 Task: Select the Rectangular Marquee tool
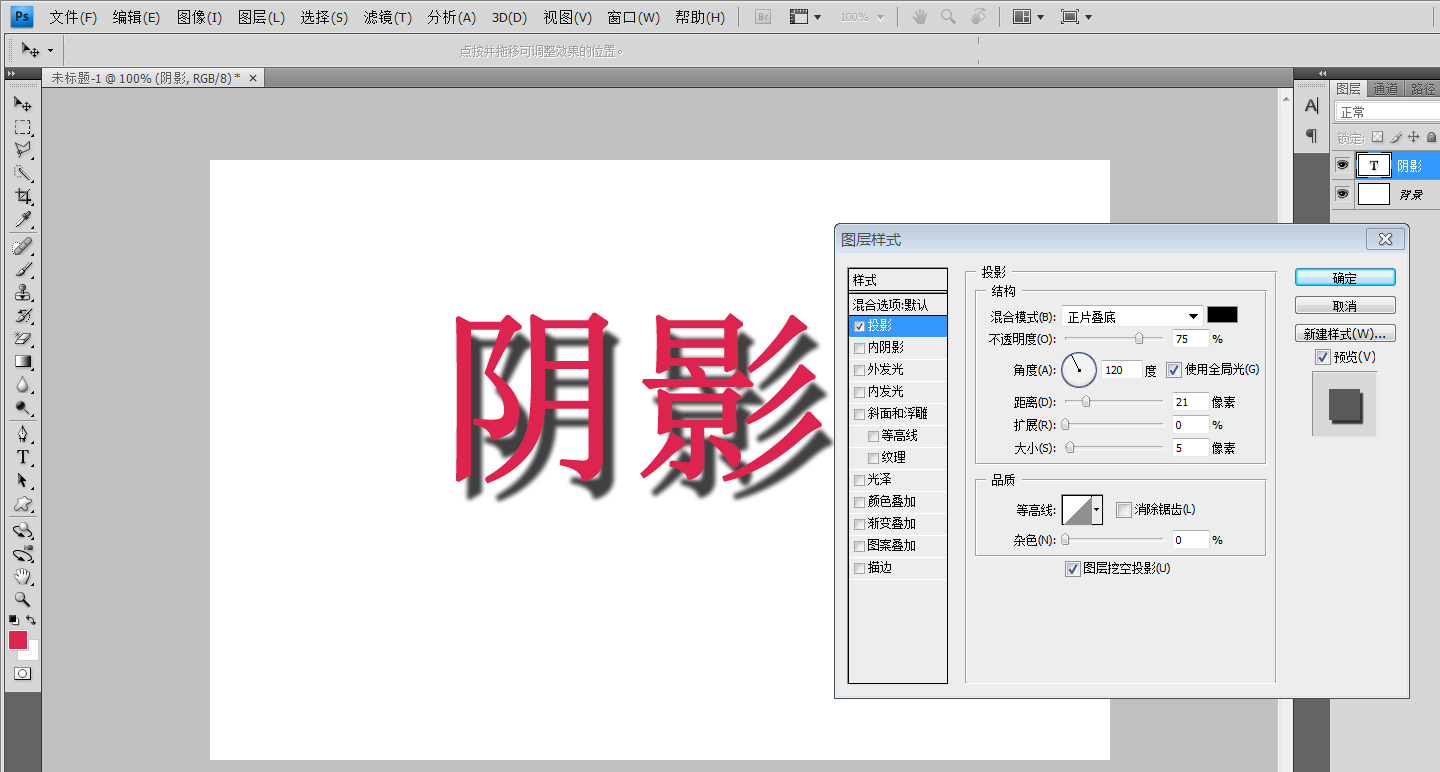point(22,128)
